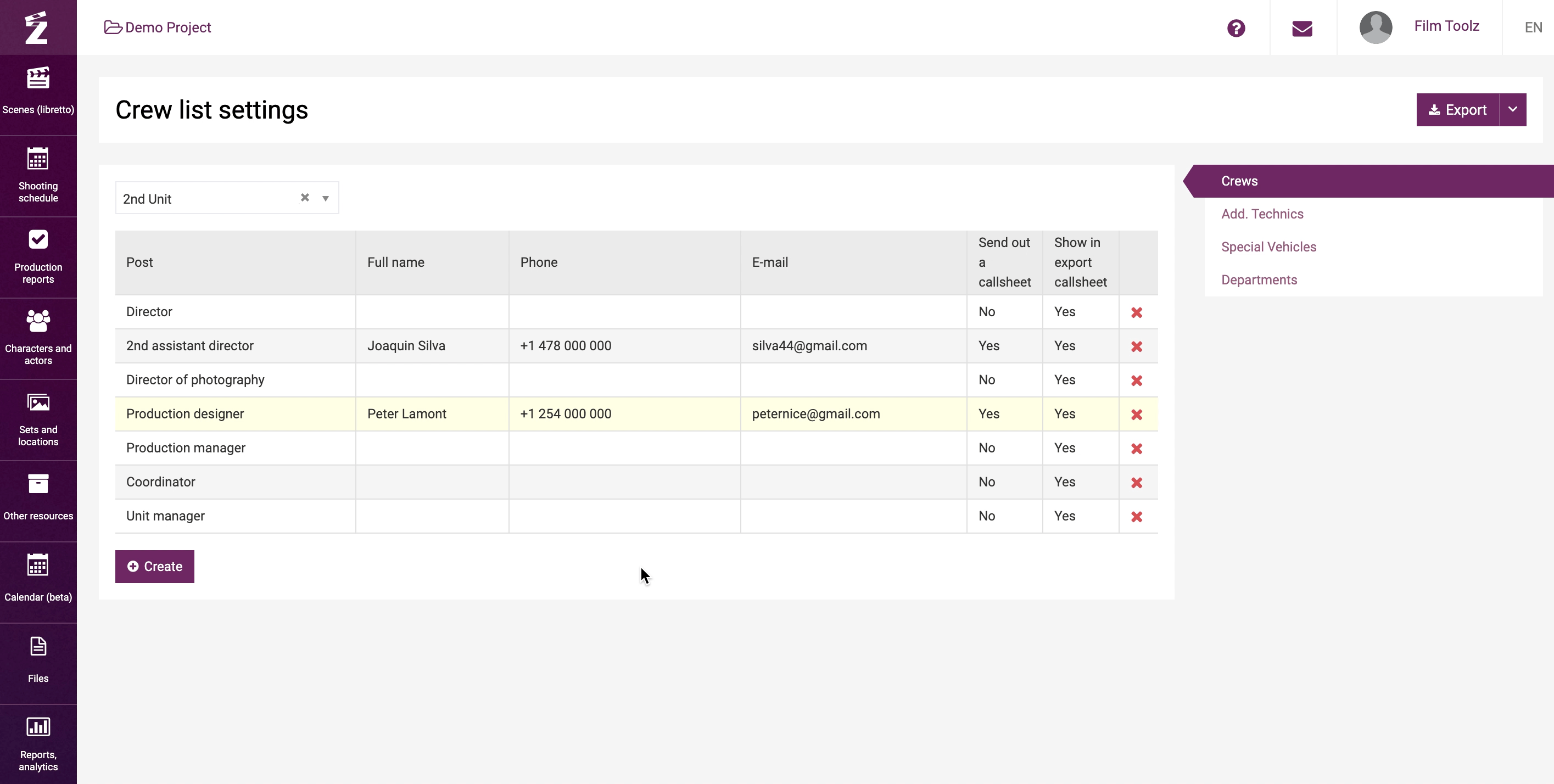Open the messages envelope icon
The image size is (1554, 784).
pos(1302,29)
